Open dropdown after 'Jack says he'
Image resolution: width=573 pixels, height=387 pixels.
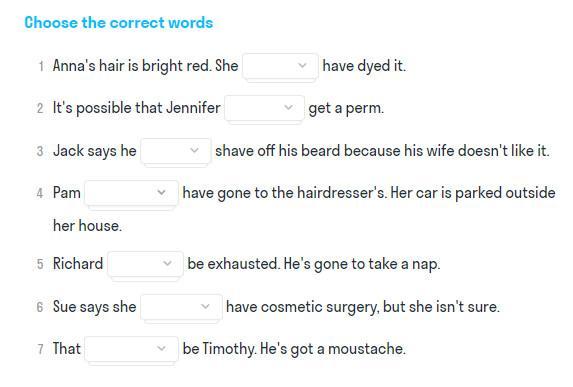point(176,151)
